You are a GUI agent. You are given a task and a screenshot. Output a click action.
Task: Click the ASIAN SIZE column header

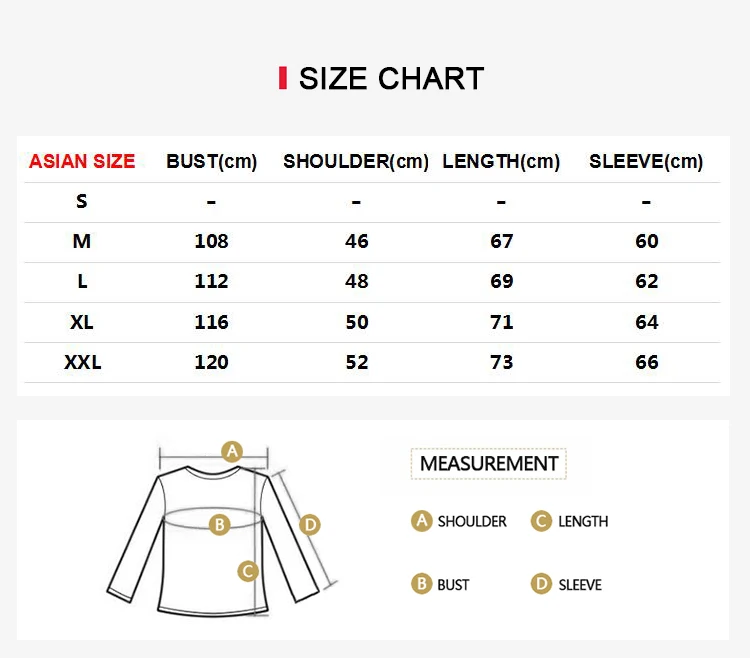click(x=82, y=161)
